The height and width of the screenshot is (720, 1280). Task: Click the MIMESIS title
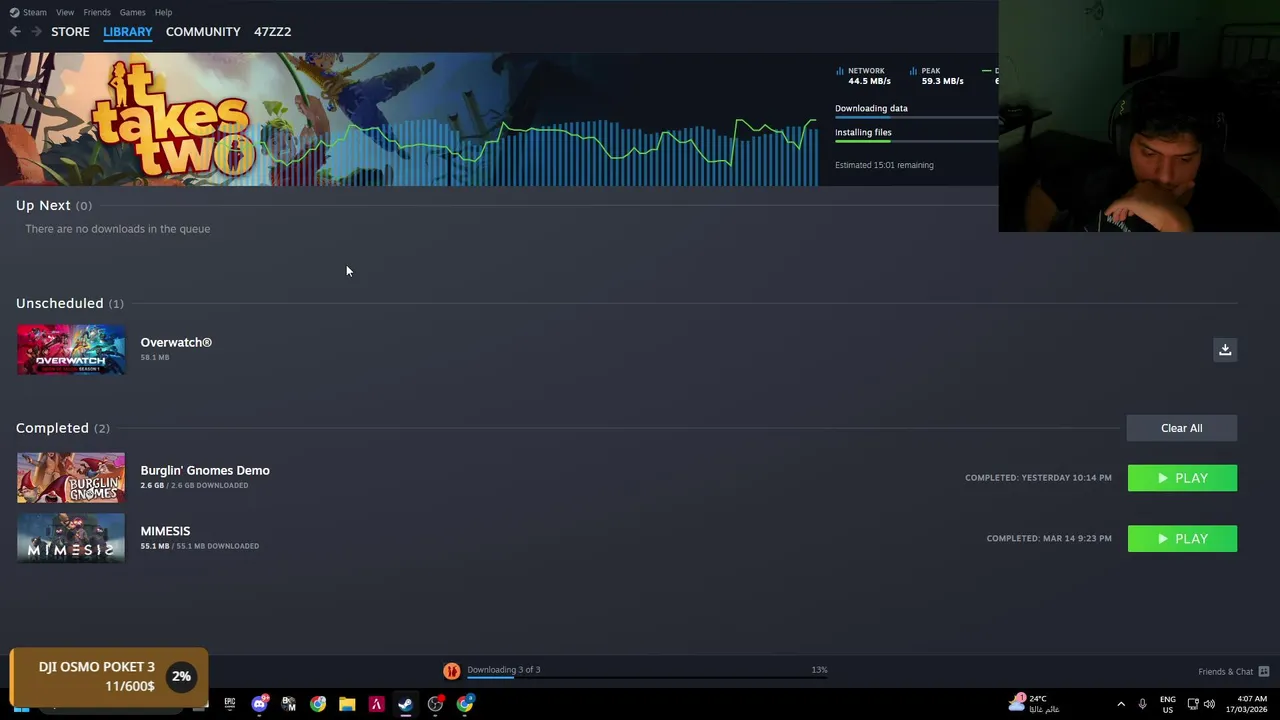(x=165, y=531)
